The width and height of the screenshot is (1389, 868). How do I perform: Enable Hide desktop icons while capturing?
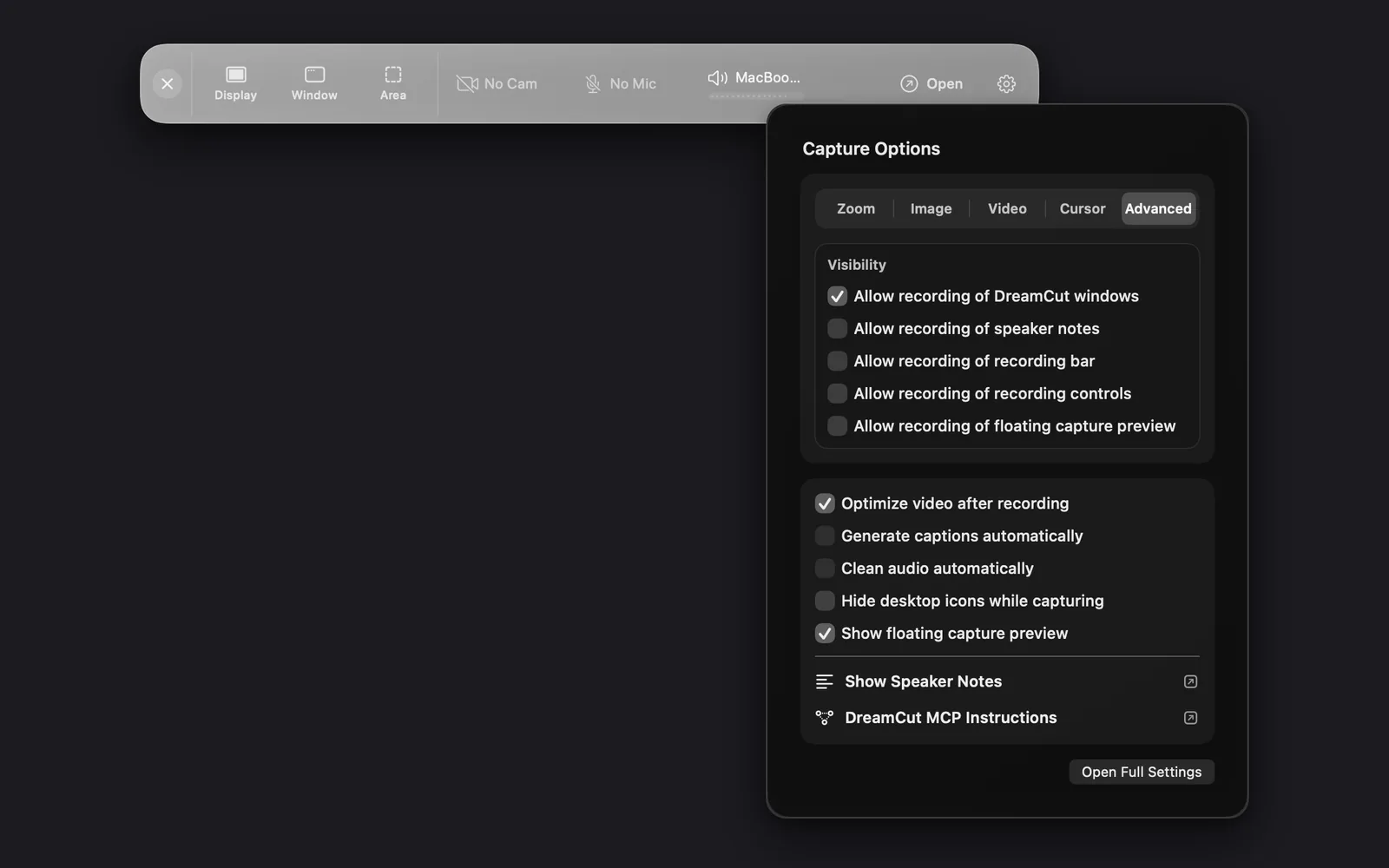(x=825, y=601)
